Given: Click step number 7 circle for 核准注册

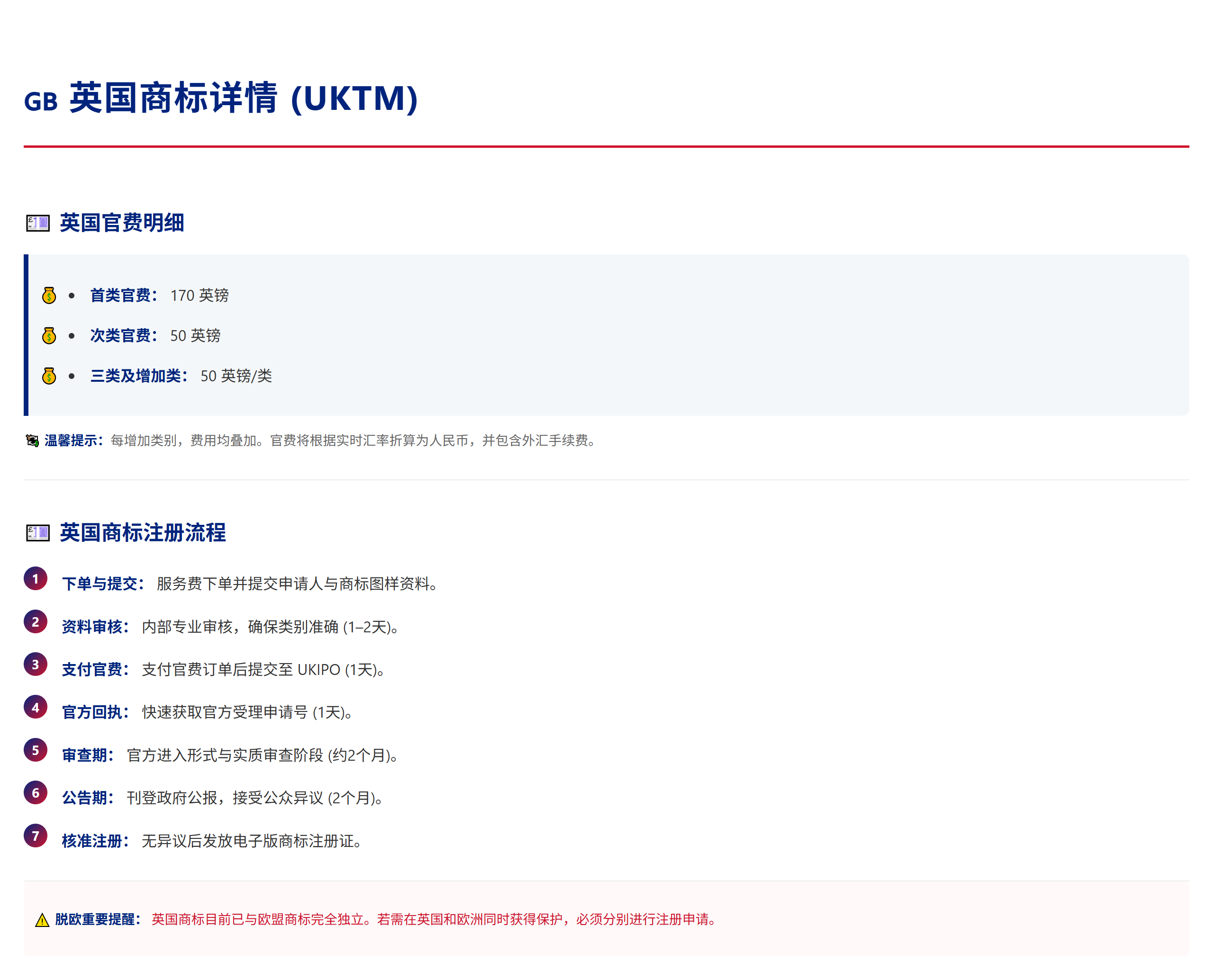Looking at the screenshot, I should pos(36,836).
